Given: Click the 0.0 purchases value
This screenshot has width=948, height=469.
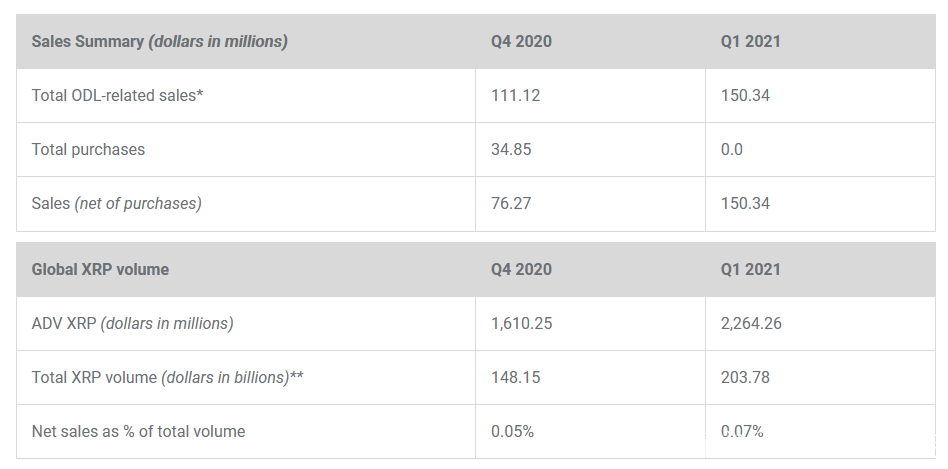Looking at the screenshot, I should point(732,150).
